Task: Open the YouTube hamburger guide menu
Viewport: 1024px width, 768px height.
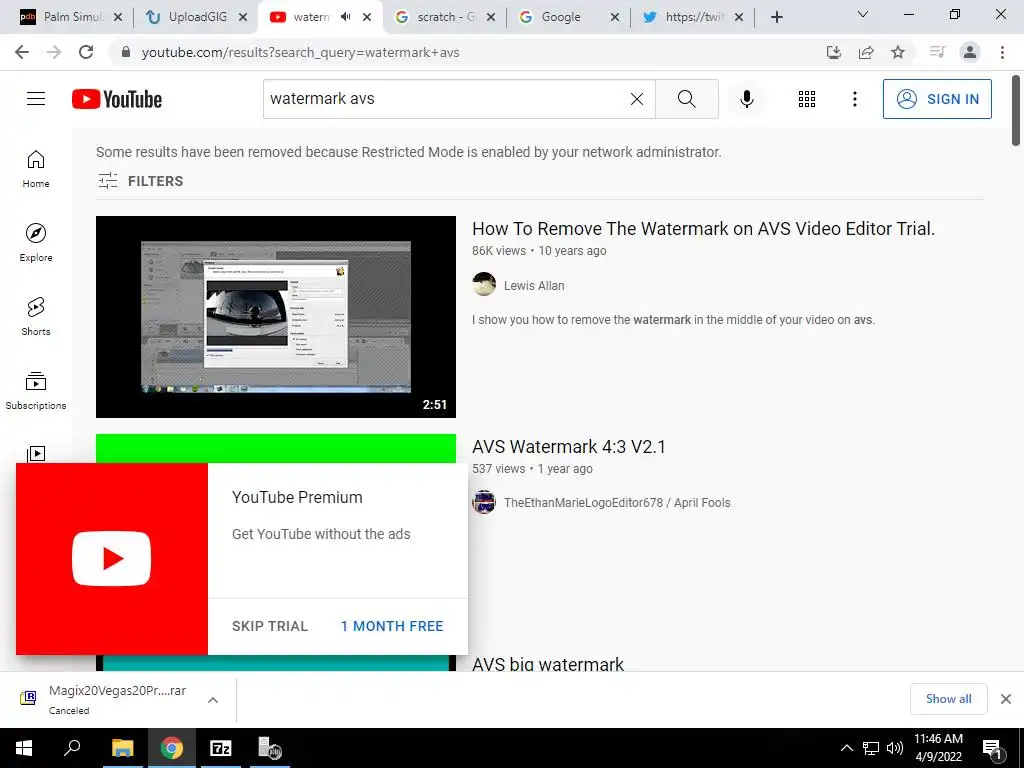Action: point(36,99)
